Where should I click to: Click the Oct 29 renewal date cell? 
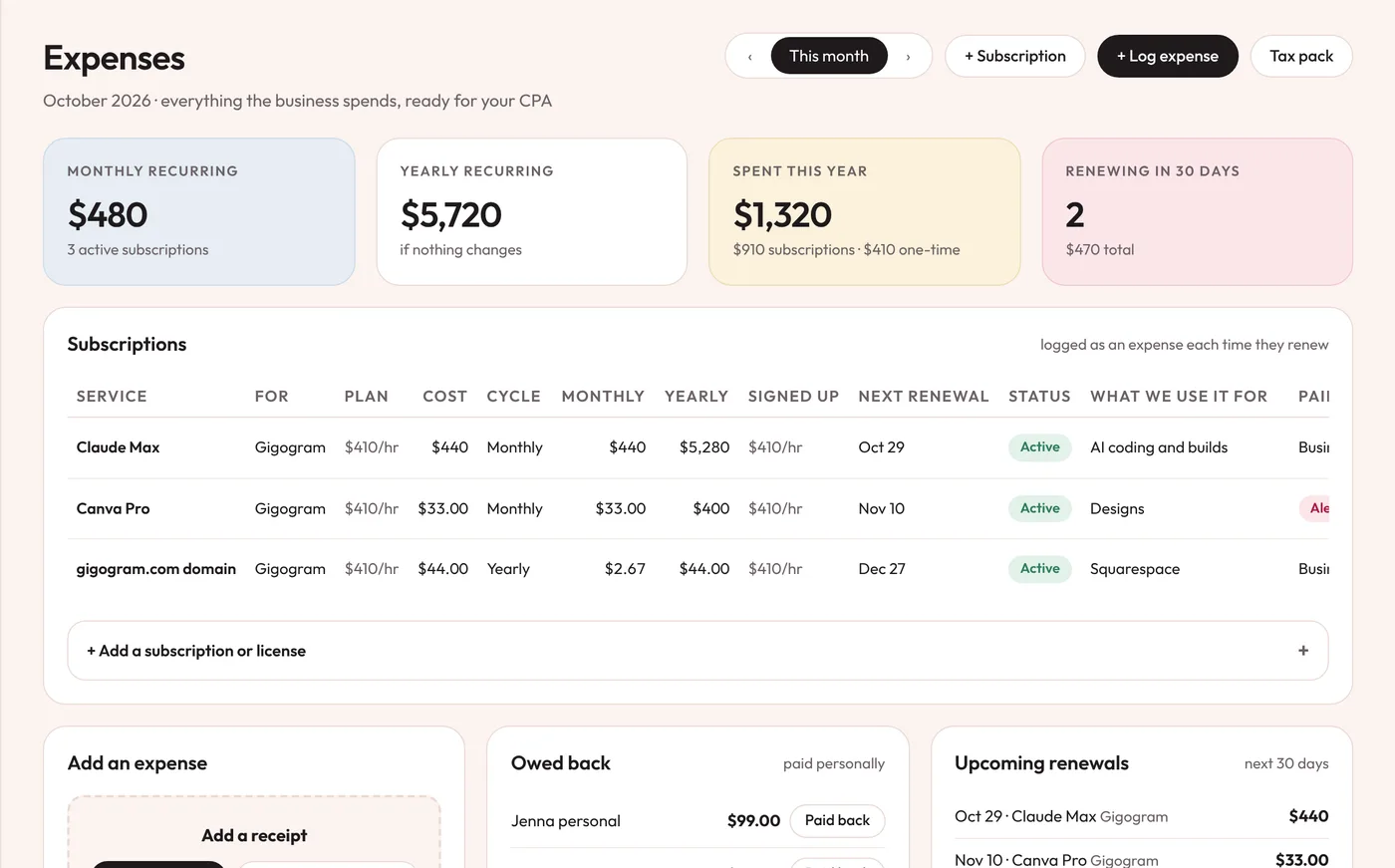click(881, 447)
